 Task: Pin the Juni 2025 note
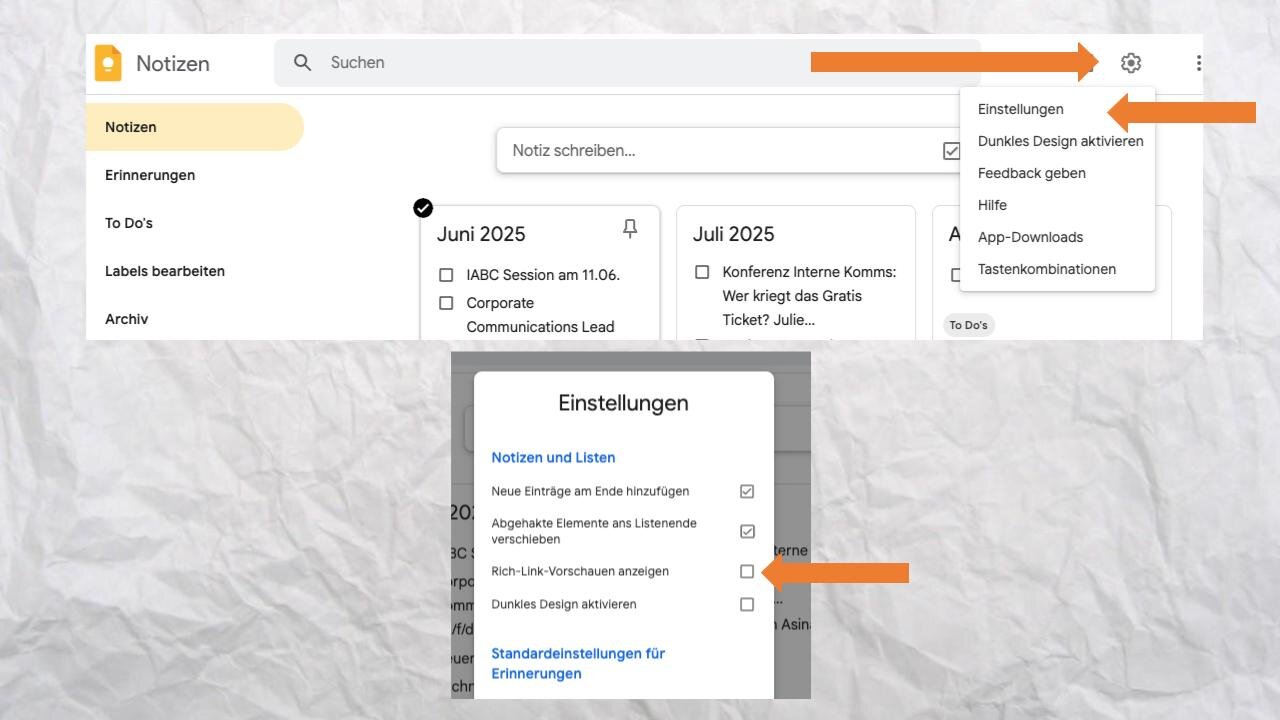click(x=630, y=230)
